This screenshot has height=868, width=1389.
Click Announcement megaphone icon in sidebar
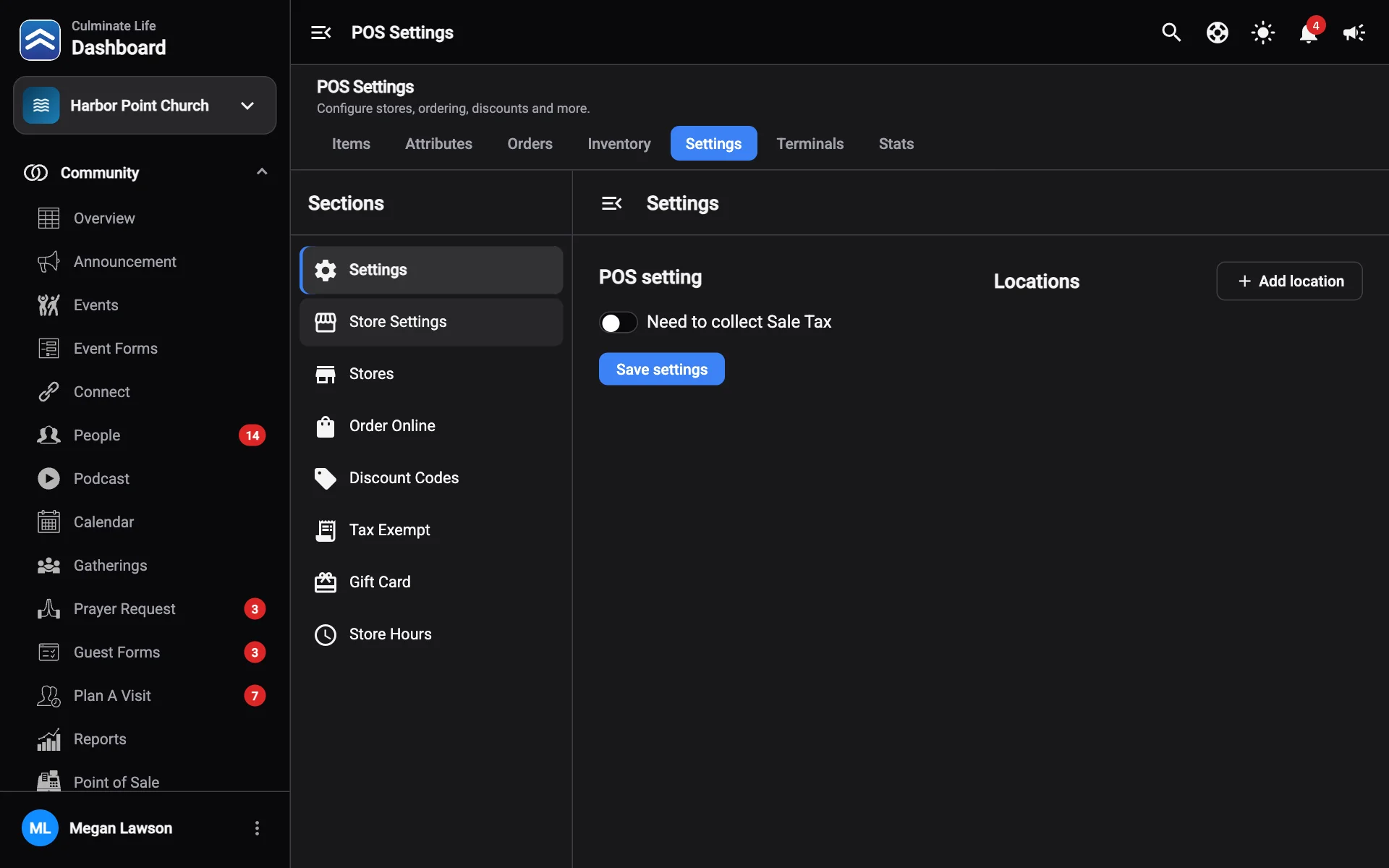[48, 262]
